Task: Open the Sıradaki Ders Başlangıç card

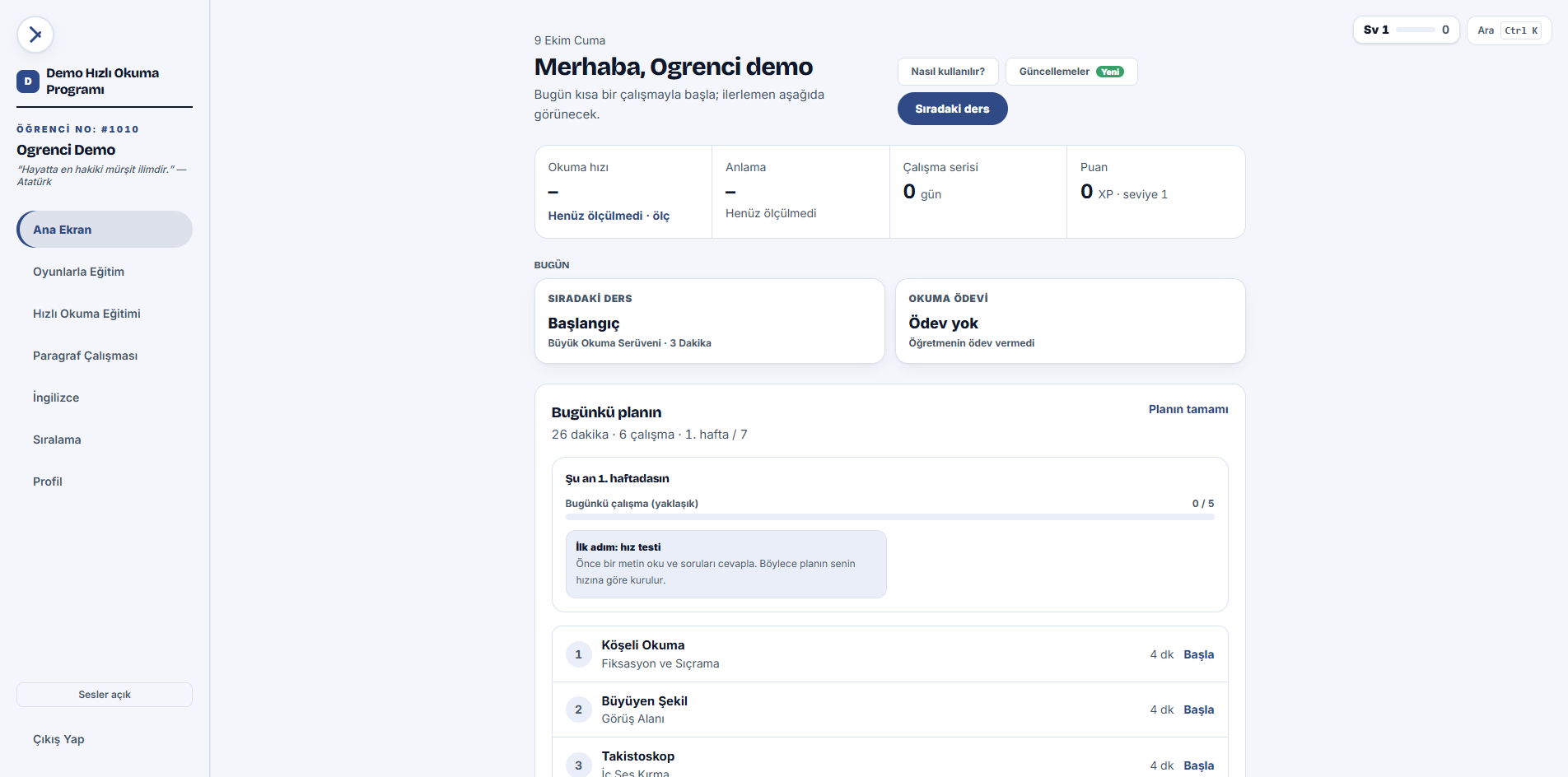Action: pos(709,321)
